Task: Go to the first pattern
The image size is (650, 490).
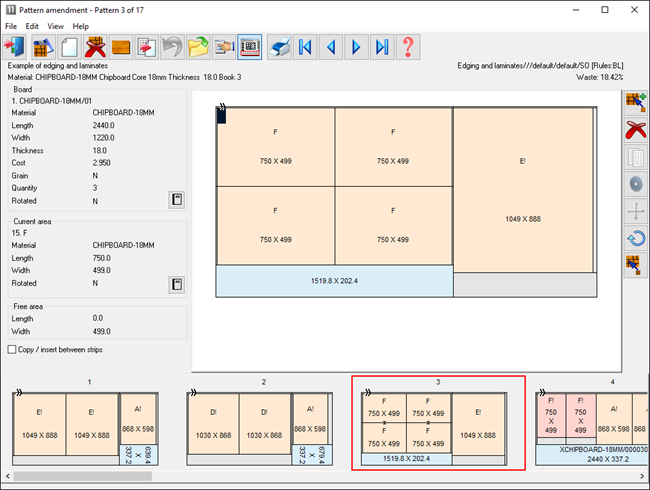Action: pyautogui.click(x=305, y=47)
